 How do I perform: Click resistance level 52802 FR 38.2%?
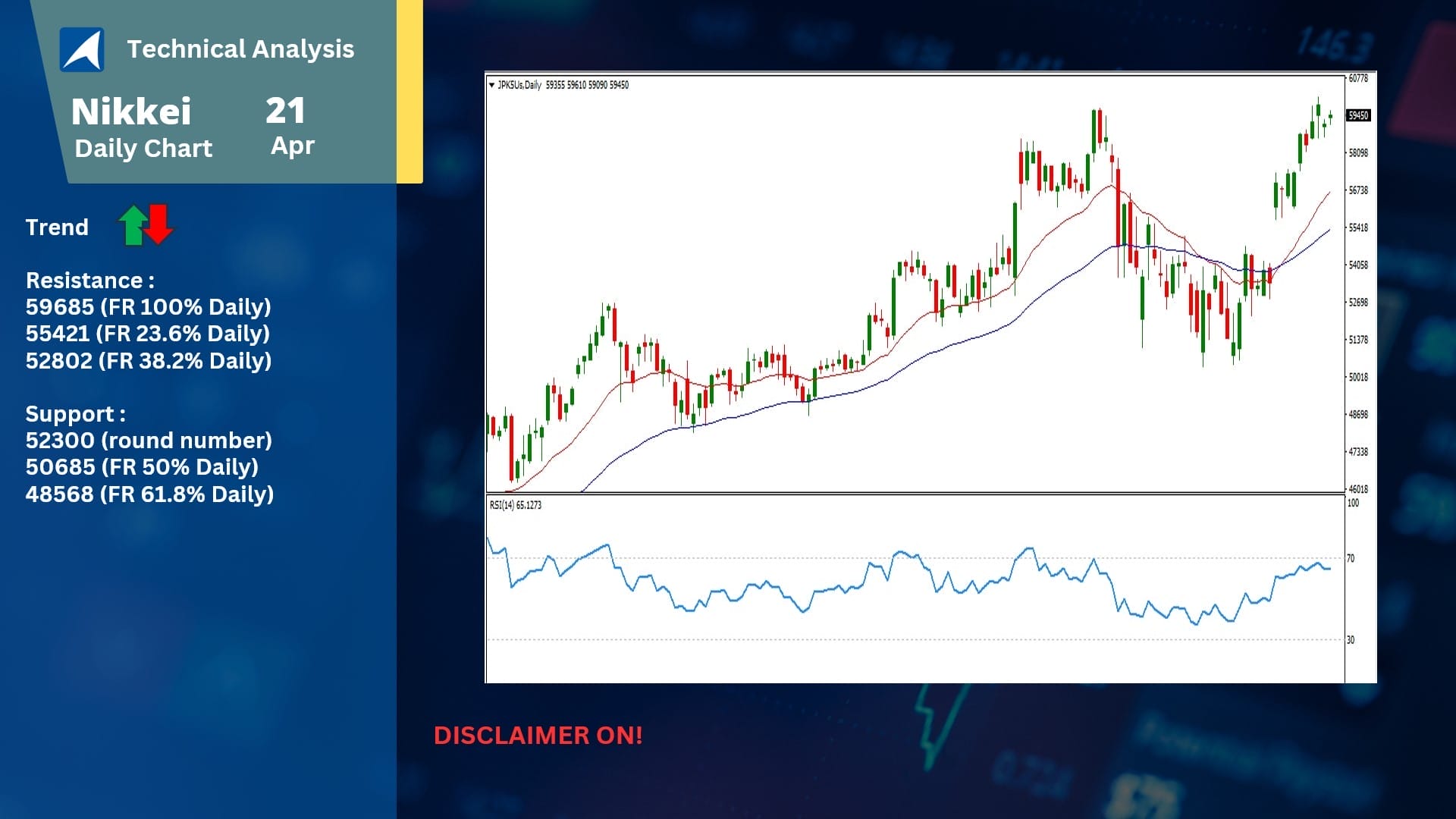tap(149, 360)
